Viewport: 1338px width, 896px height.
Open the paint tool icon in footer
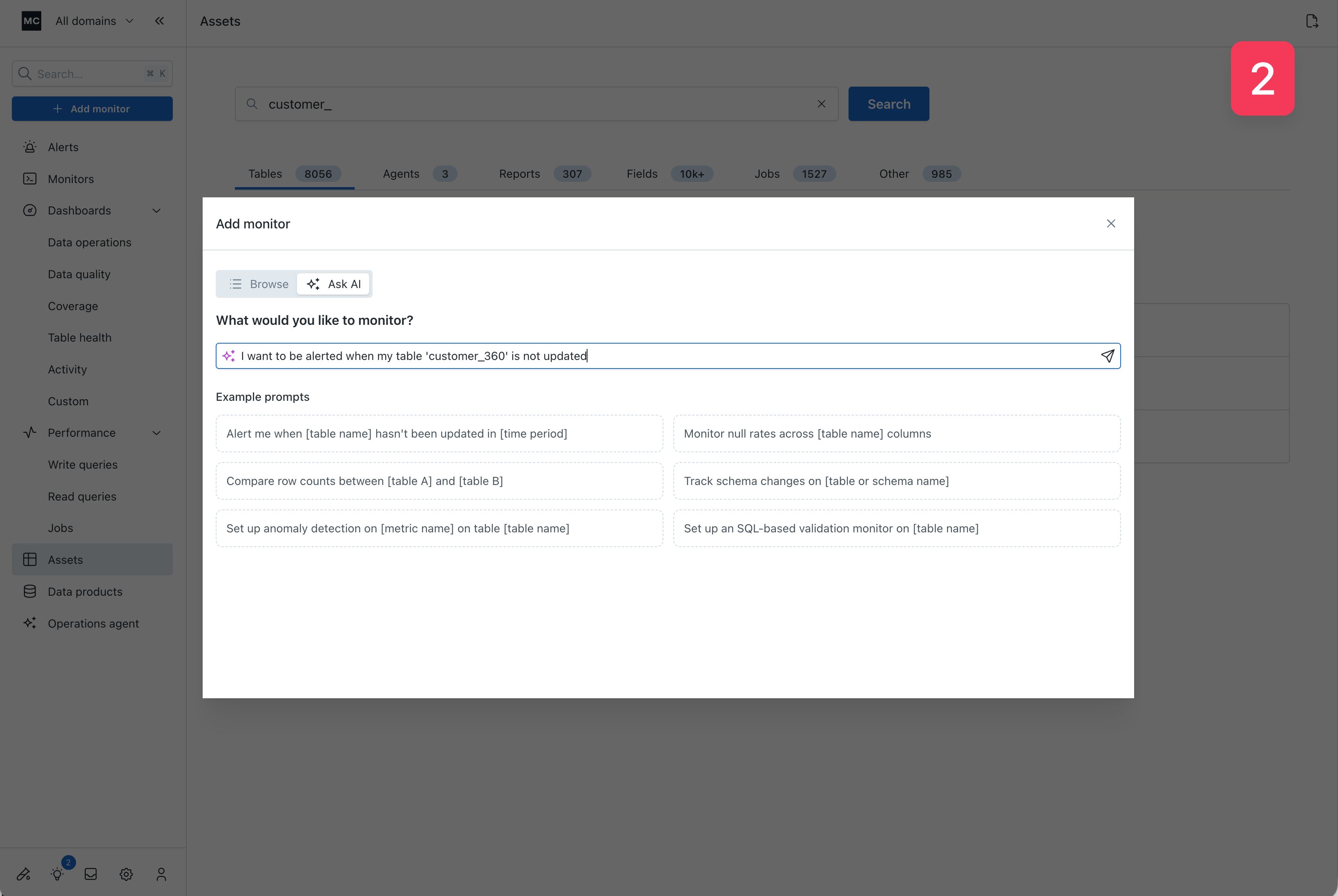[23, 874]
